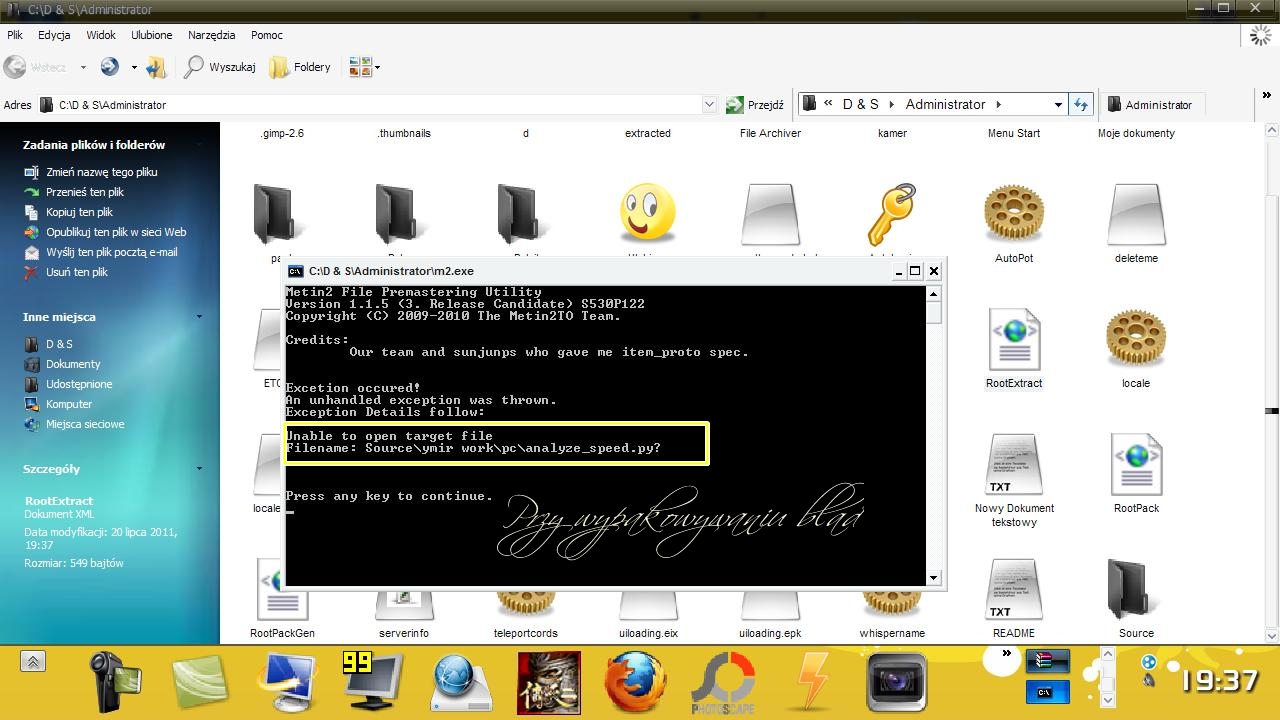Image resolution: width=1280 pixels, height=720 pixels.
Task: Click Kopiuj ten plik link
Action: coord(79,212)
